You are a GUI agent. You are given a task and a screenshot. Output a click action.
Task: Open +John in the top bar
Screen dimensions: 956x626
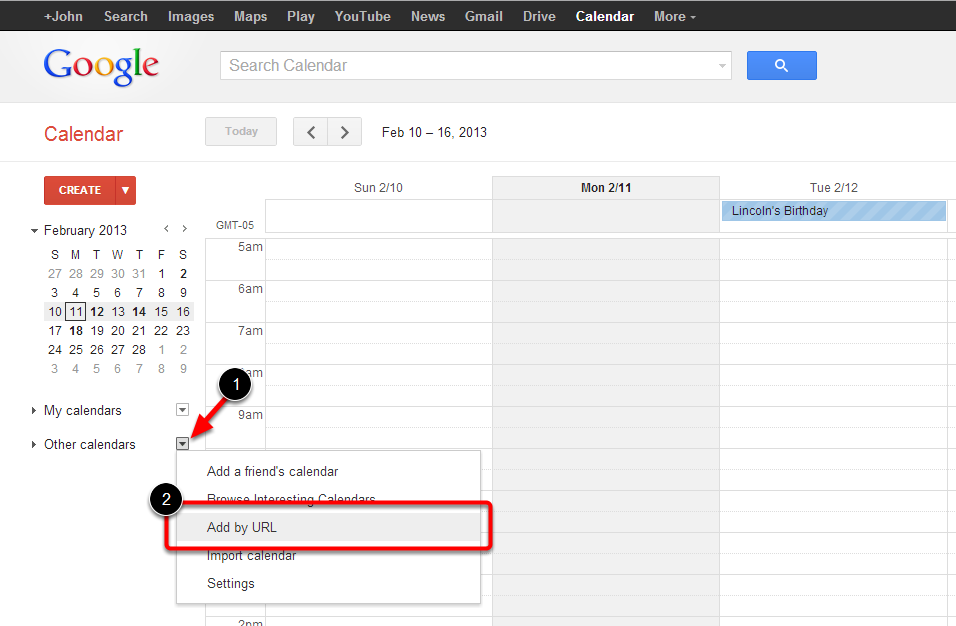(x=63, y=16)
